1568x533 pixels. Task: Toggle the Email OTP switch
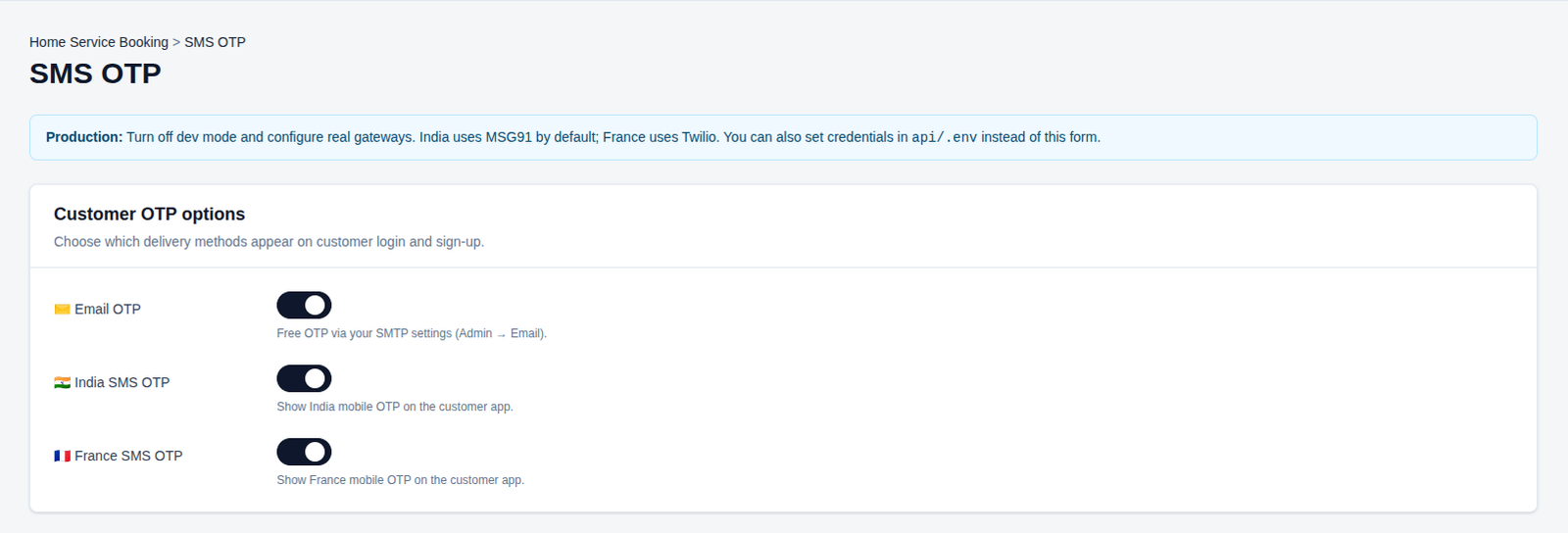pos(304,306)
